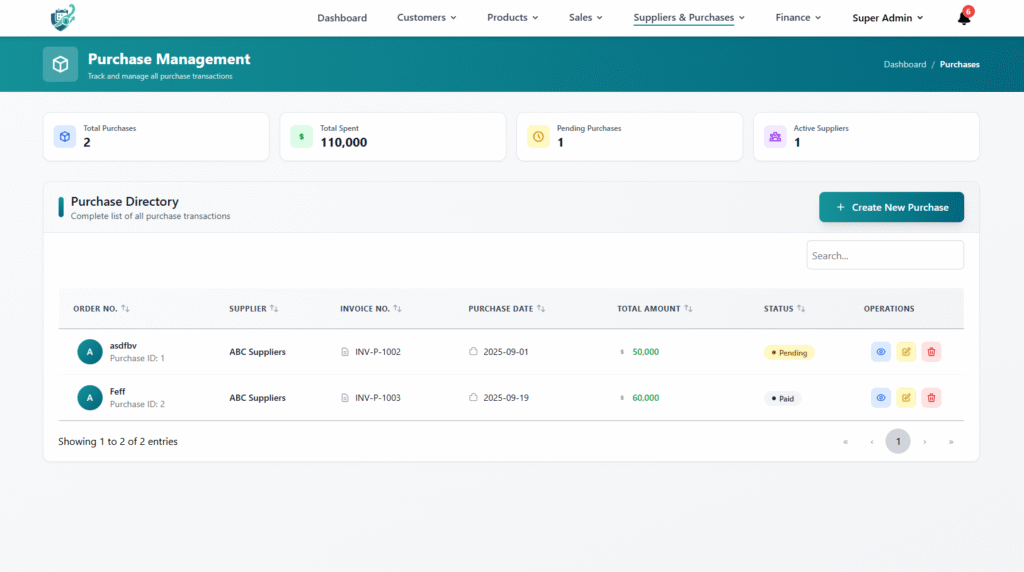1024x572 pixels.
Task: Click the Total Purchases cube icon
Action: click(65, 136)
